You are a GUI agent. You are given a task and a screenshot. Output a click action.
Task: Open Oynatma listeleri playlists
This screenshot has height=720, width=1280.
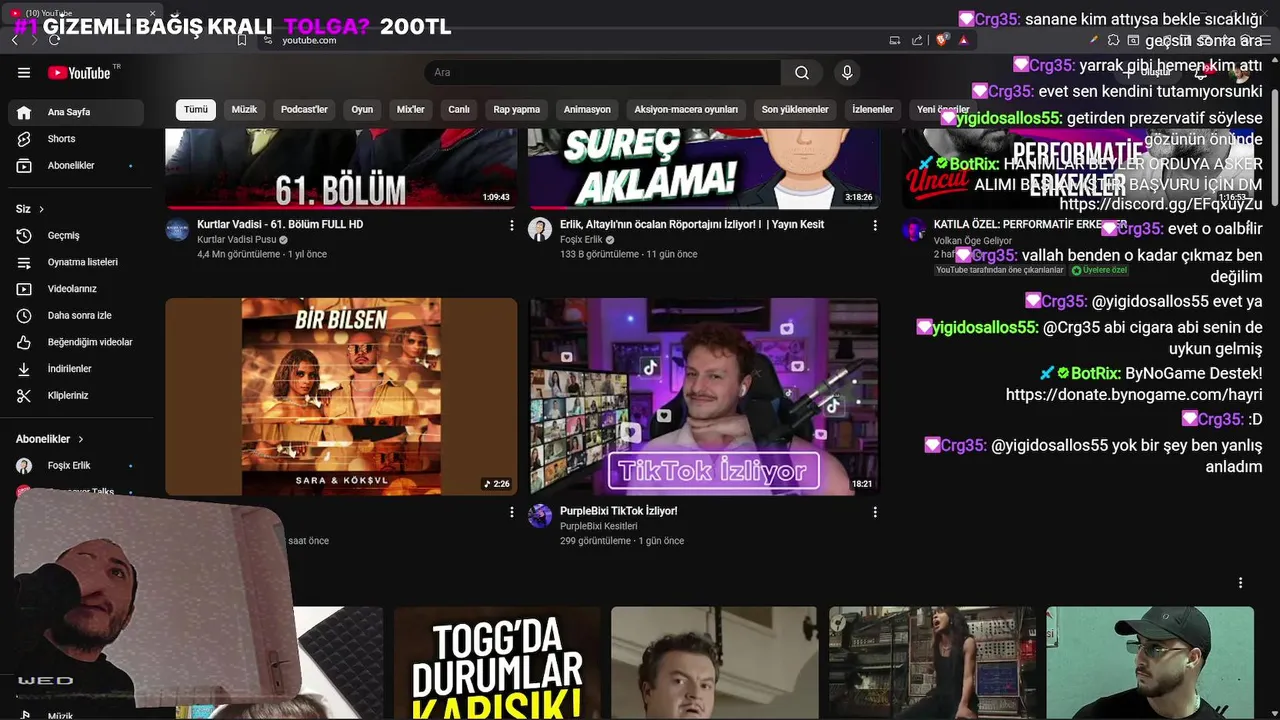[x=77, y=262]
